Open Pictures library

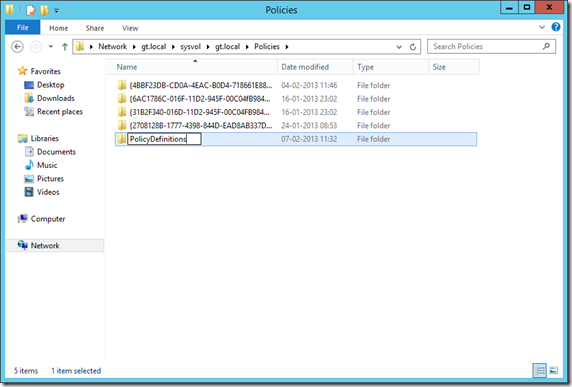(x=50, y=179)
